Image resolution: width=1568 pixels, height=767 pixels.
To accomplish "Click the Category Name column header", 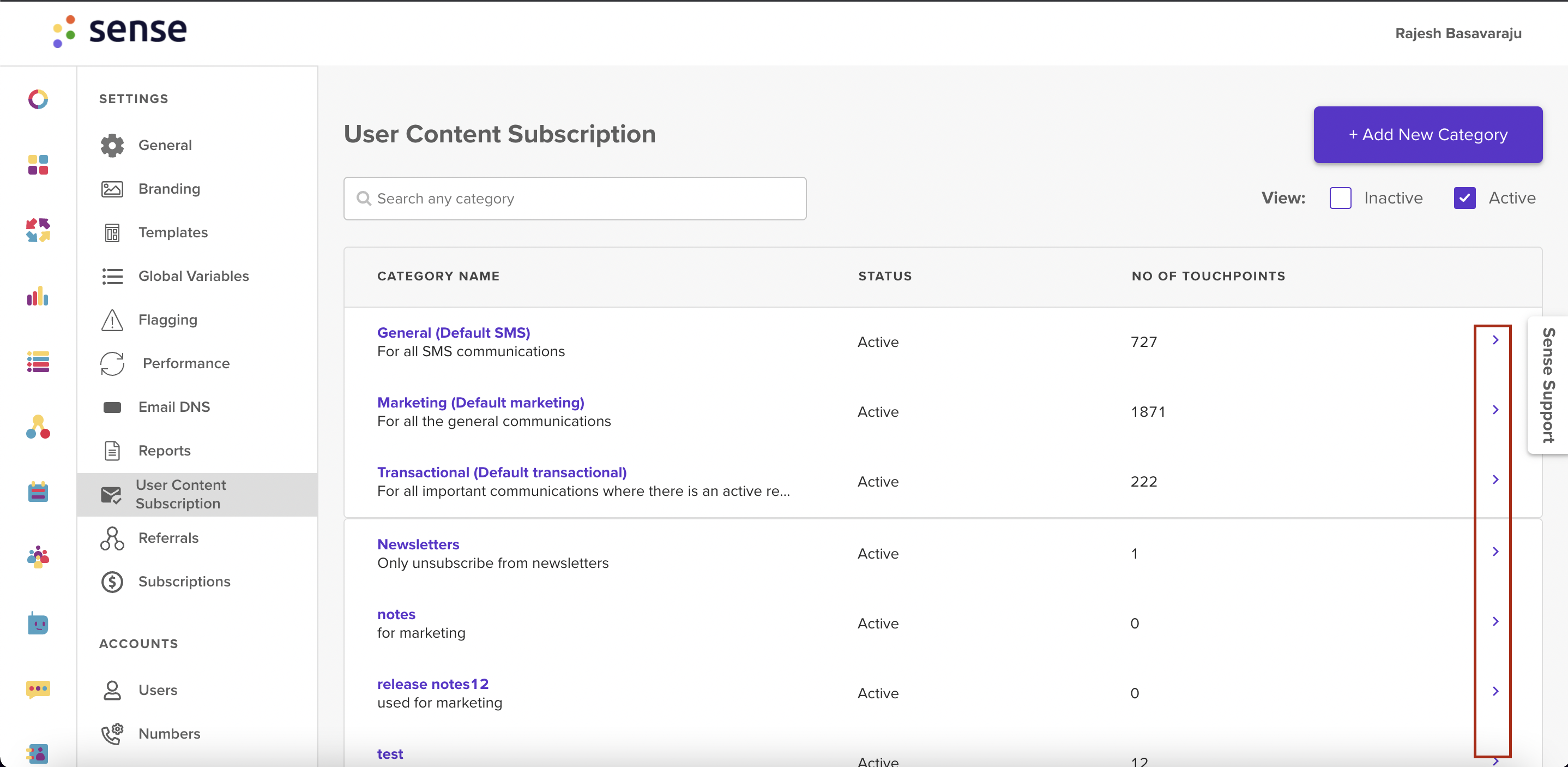I will [x=438, y=277].
